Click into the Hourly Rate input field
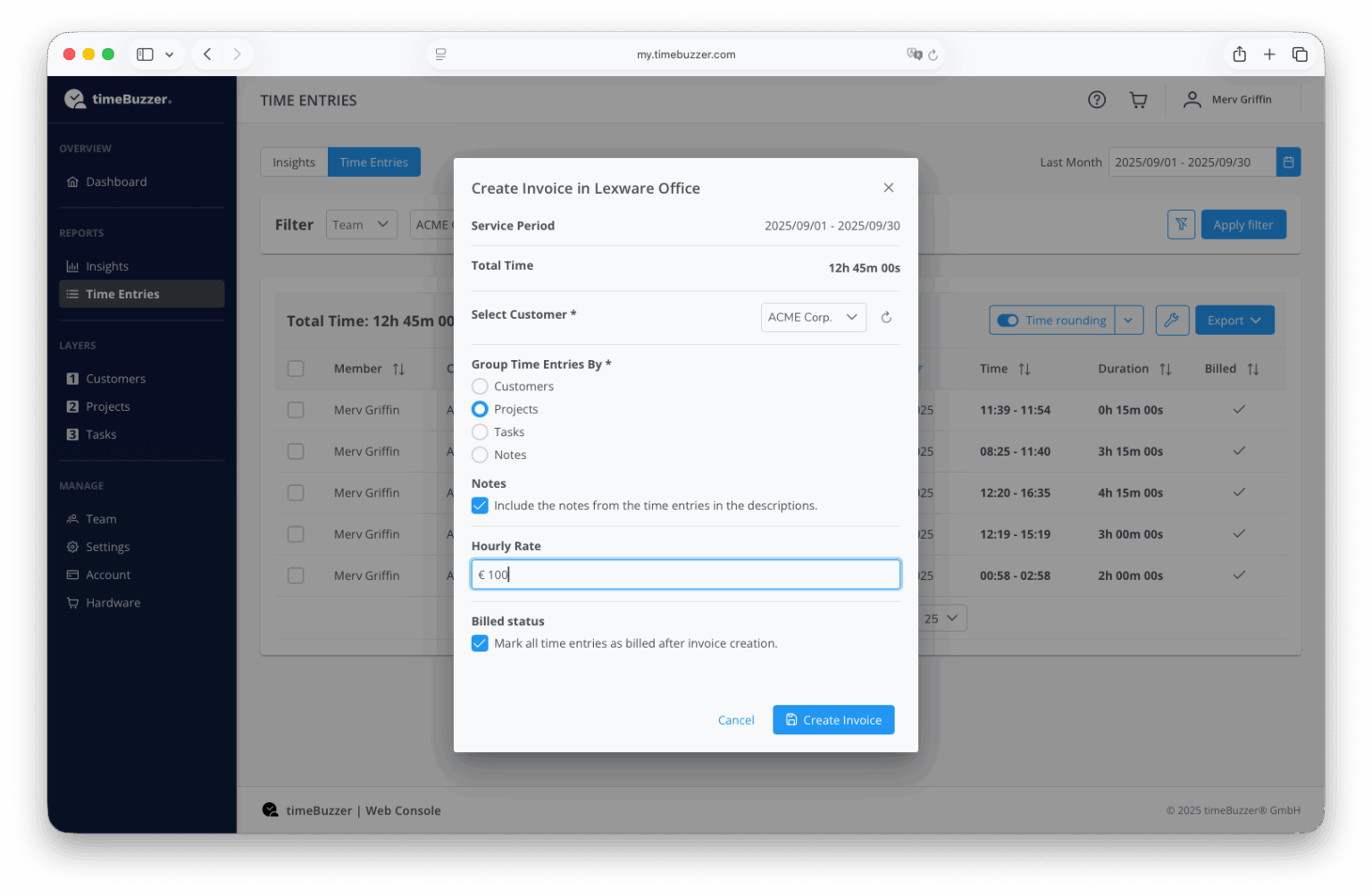Viewport: 1372px width, 896px height. (685, 574)
